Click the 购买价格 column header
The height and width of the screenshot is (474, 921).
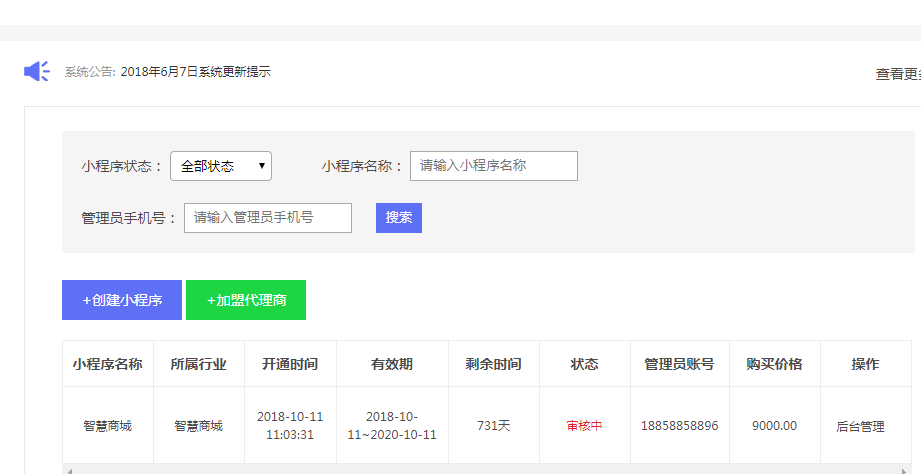774,364
